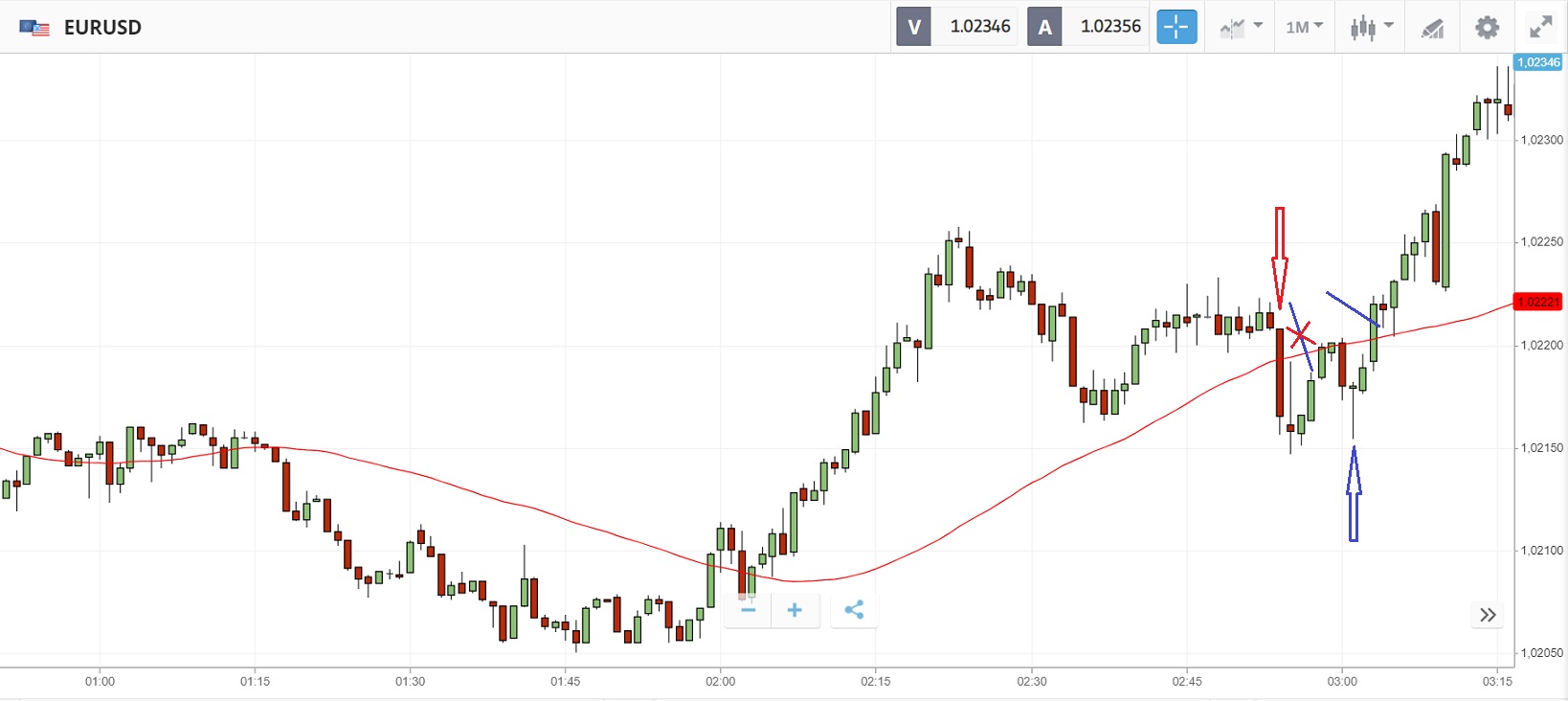Click the A buy price 1.02356 button
The width and height of the screenshot is (1568, 701).
[x=1087, y=27]
